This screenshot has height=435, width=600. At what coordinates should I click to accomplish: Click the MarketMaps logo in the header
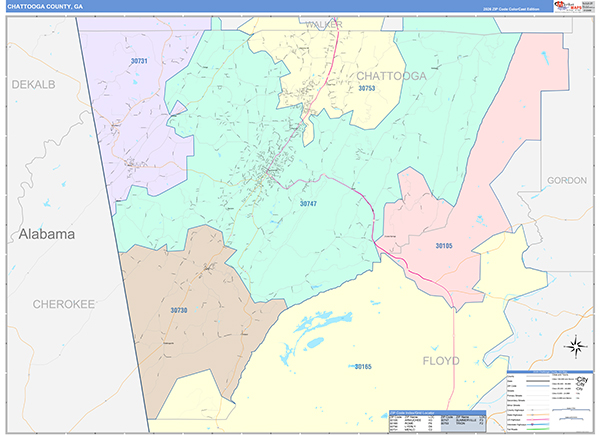(568, 6)
